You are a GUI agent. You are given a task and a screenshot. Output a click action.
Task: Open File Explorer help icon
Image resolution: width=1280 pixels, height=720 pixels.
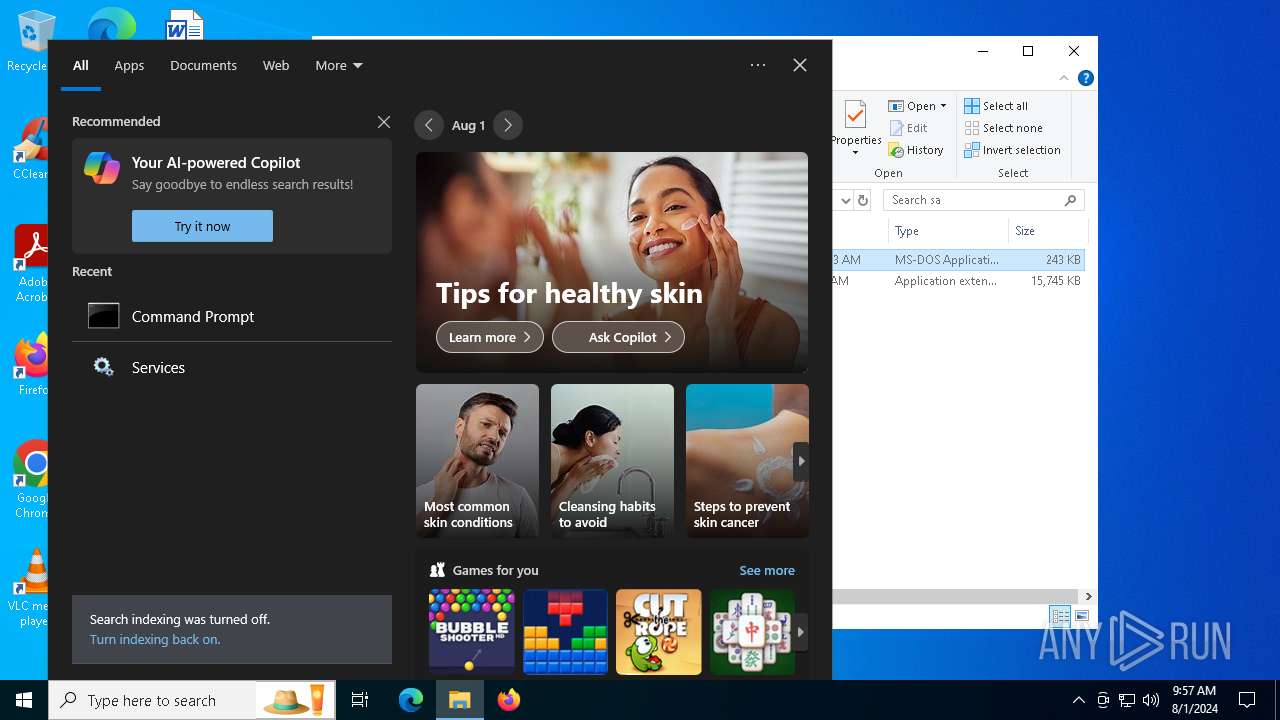click(1085, 78)
